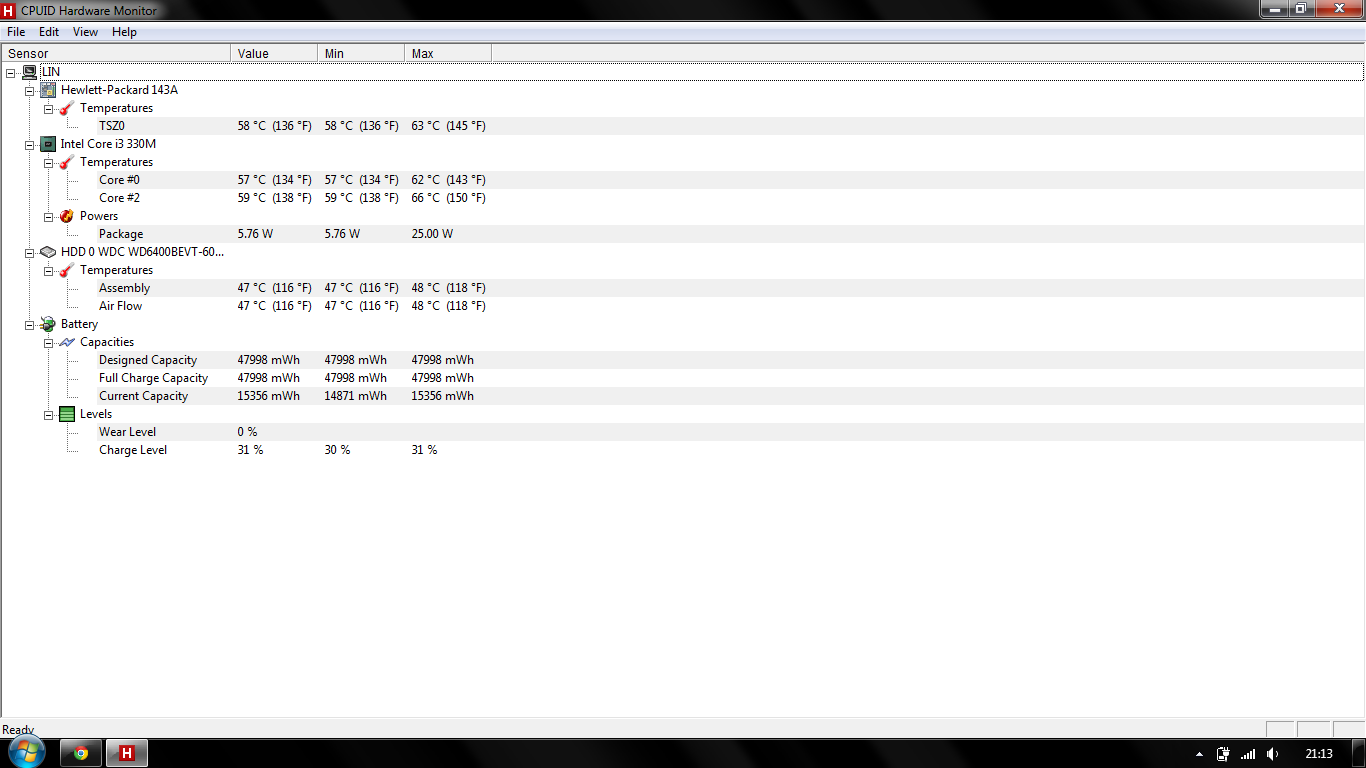Image resolution: width=1366 pixels, height=768 pixels.
Task: Click the volume speaker tray icon
Action: 1273,754
